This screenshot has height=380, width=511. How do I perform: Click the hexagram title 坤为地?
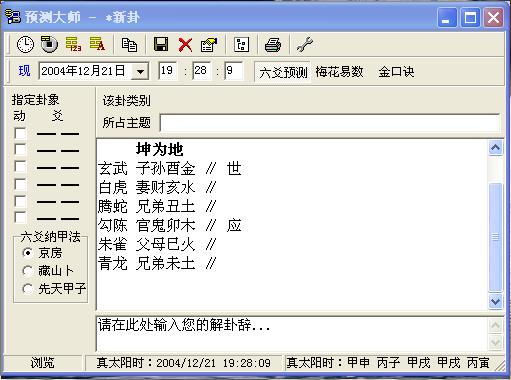click(x=159, y=149)
